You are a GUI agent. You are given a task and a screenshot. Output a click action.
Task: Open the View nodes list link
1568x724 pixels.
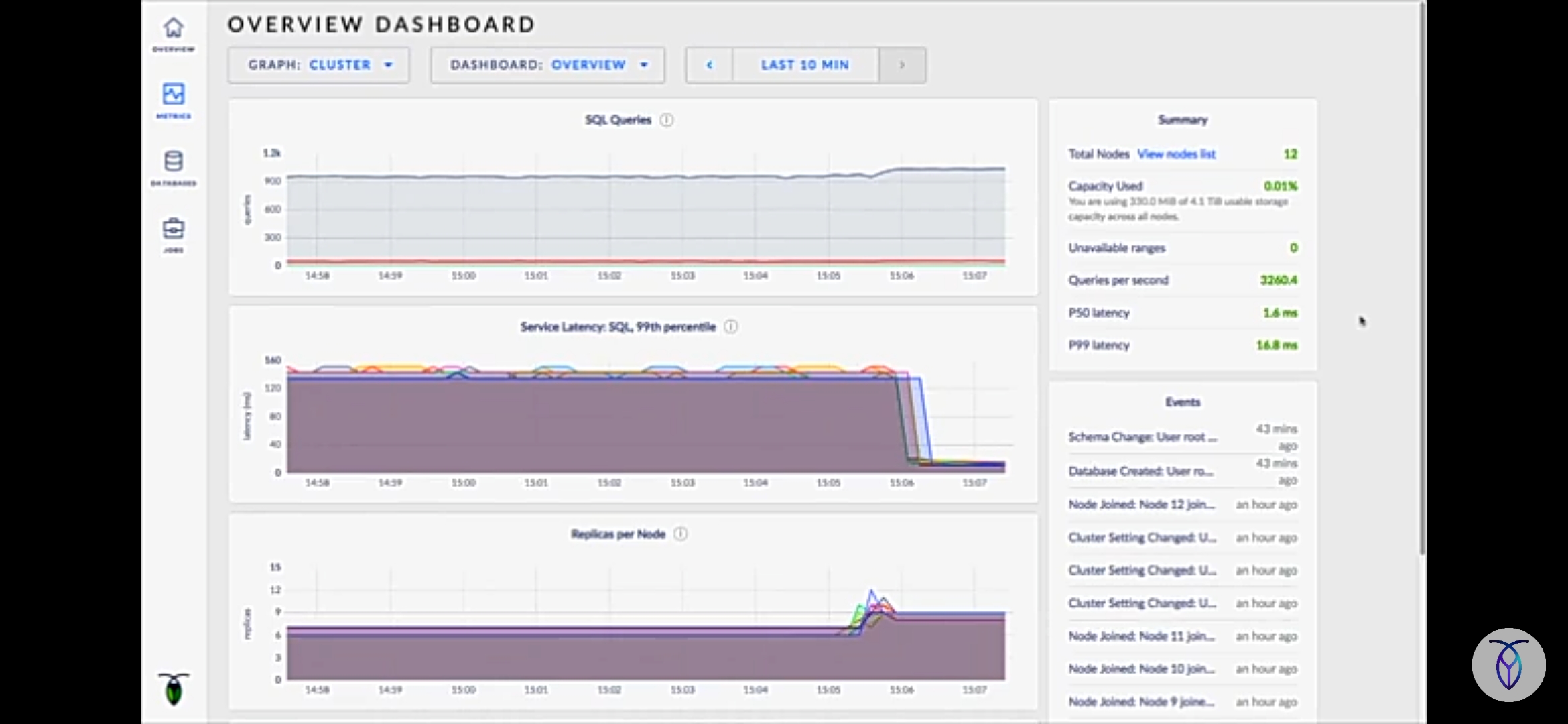(1176, 154)
